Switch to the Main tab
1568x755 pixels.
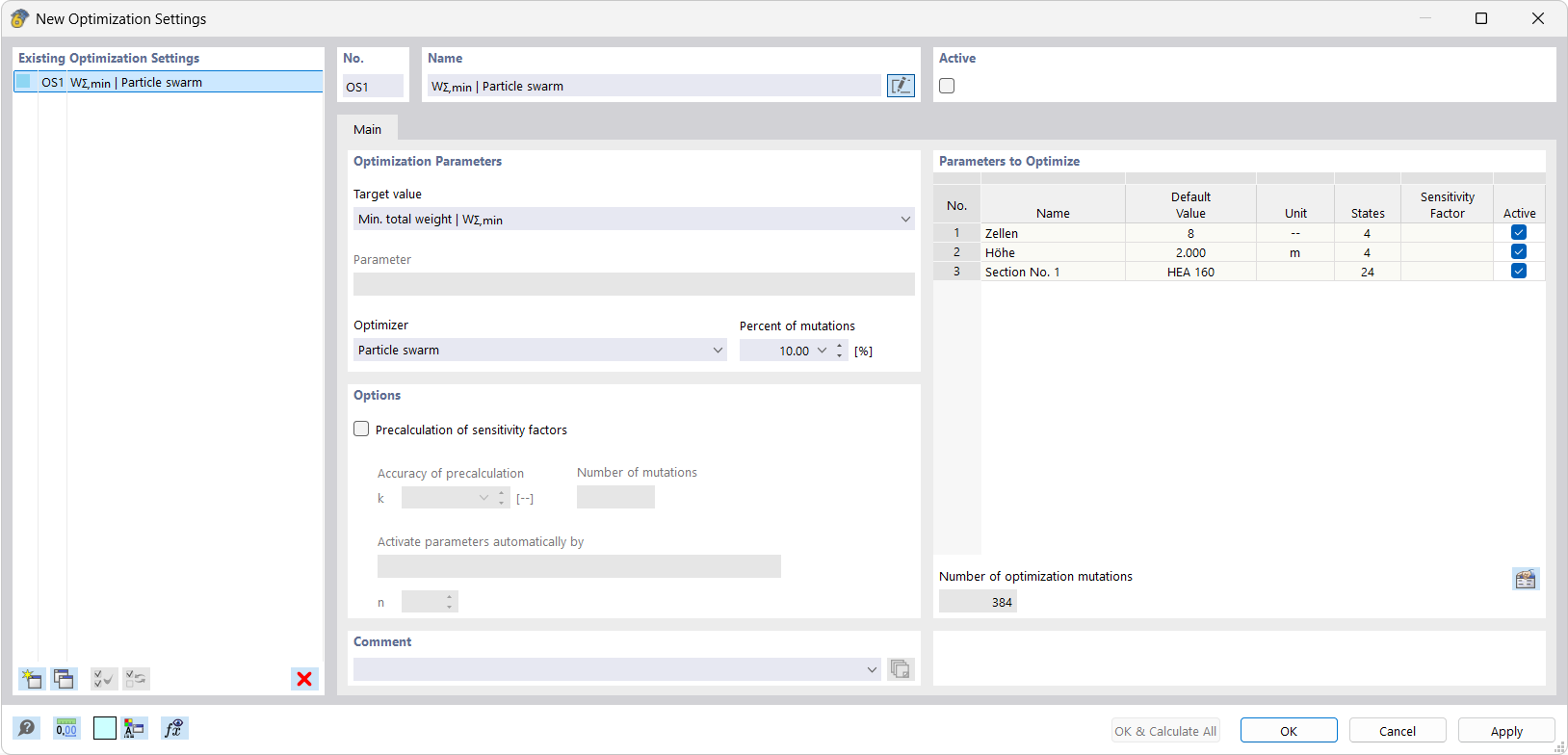367,129
